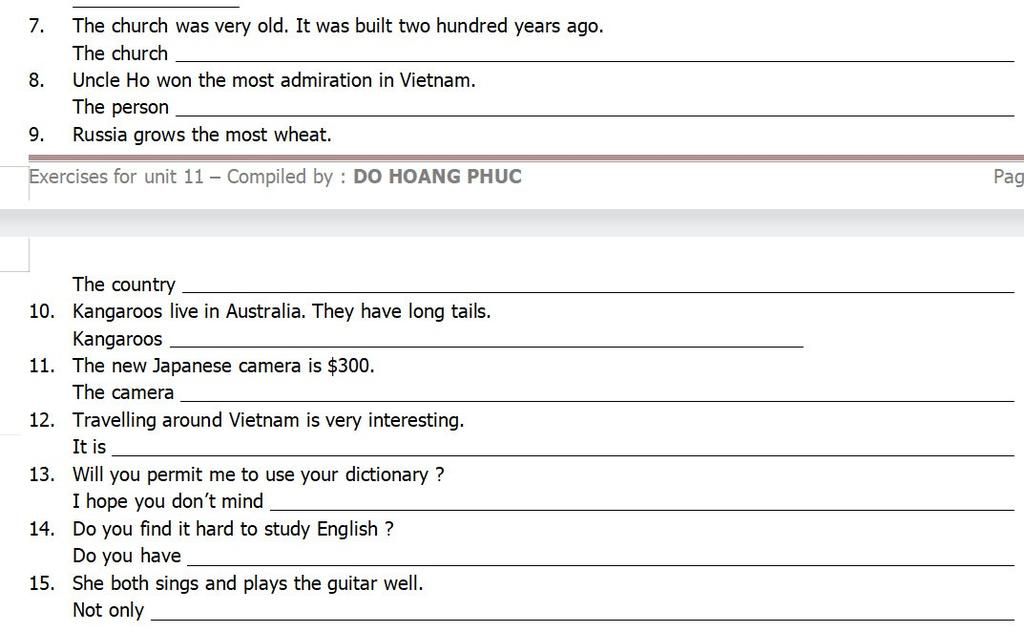Click the footer text "DO HOANG PHUC"

(437, 176)
